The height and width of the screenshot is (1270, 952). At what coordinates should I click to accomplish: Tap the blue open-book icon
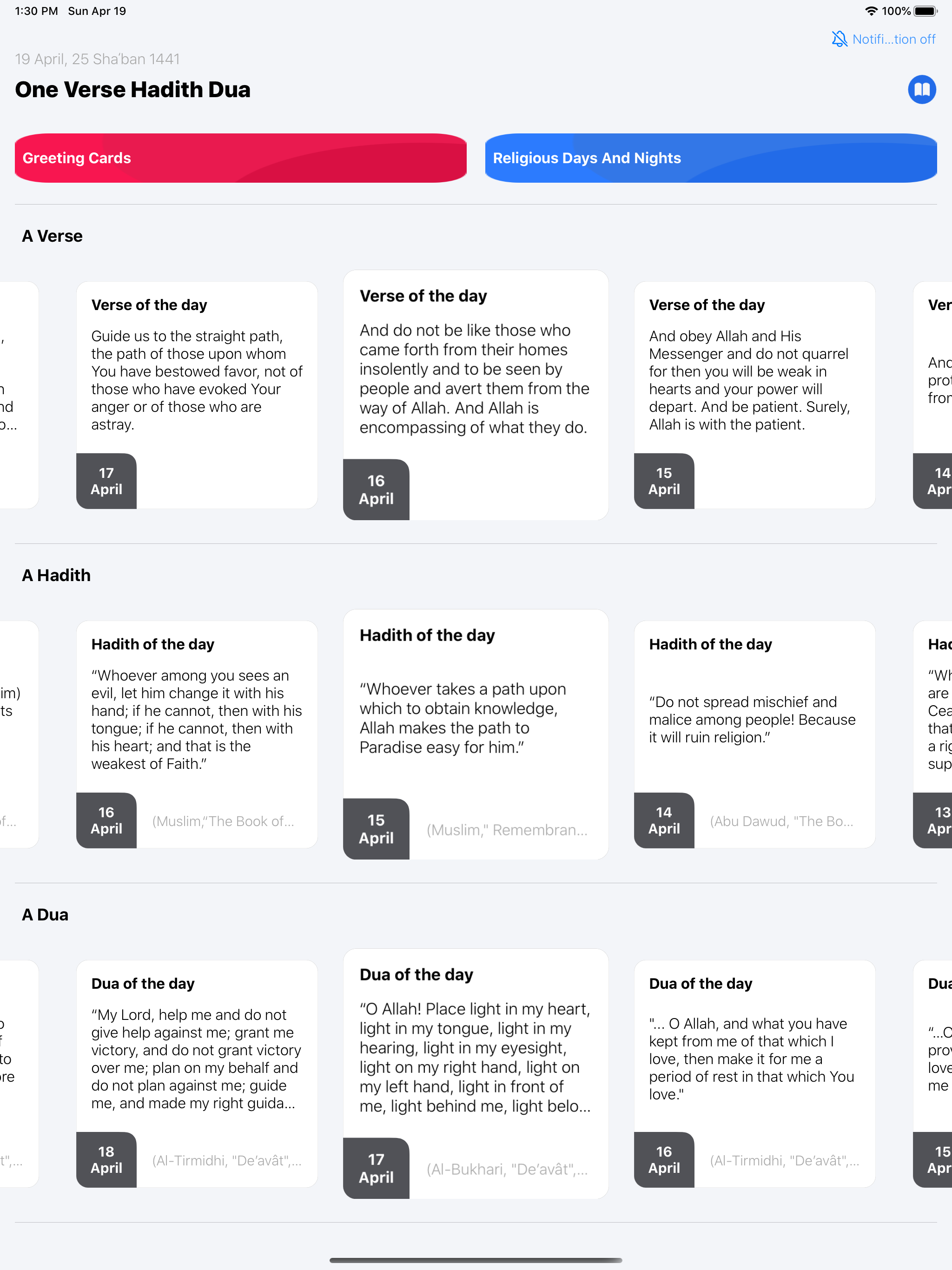[922, 90]
